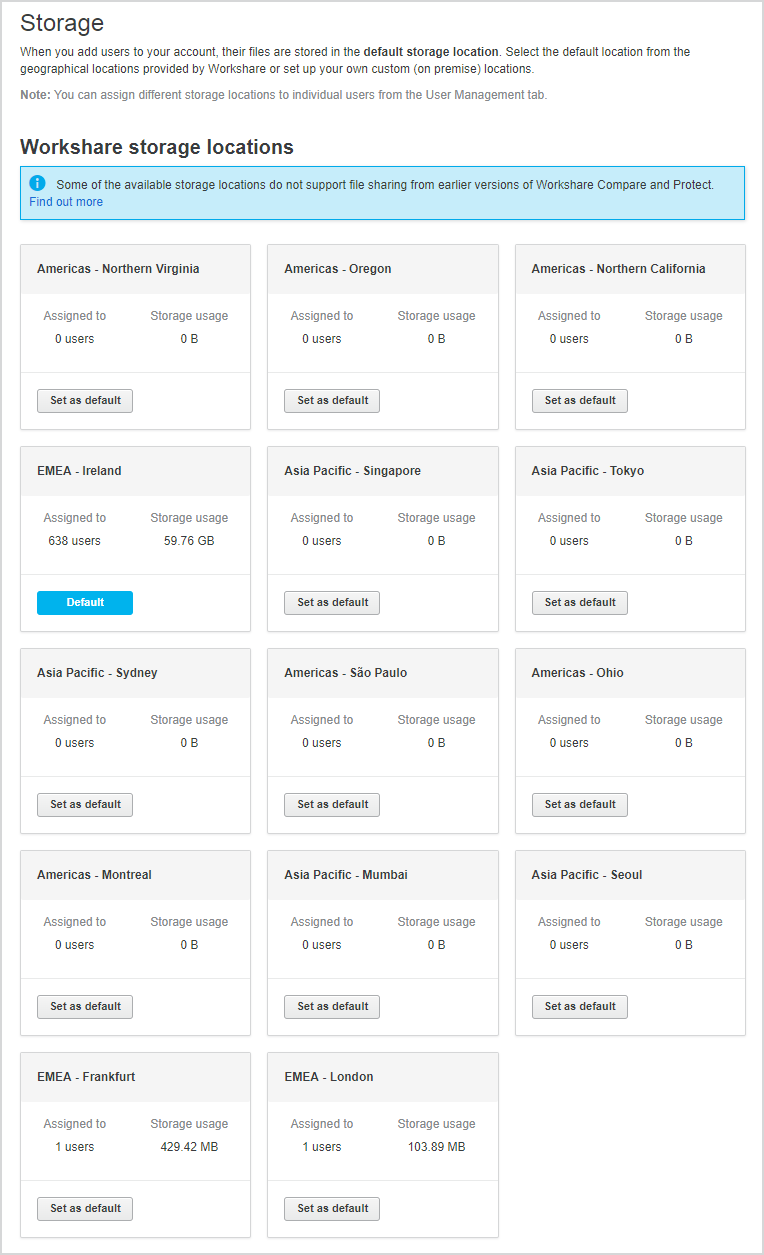The image size is (764, 1255).
Task: Set Asia Pacific - Seoul as default
Action: [x=580, y=1006]
